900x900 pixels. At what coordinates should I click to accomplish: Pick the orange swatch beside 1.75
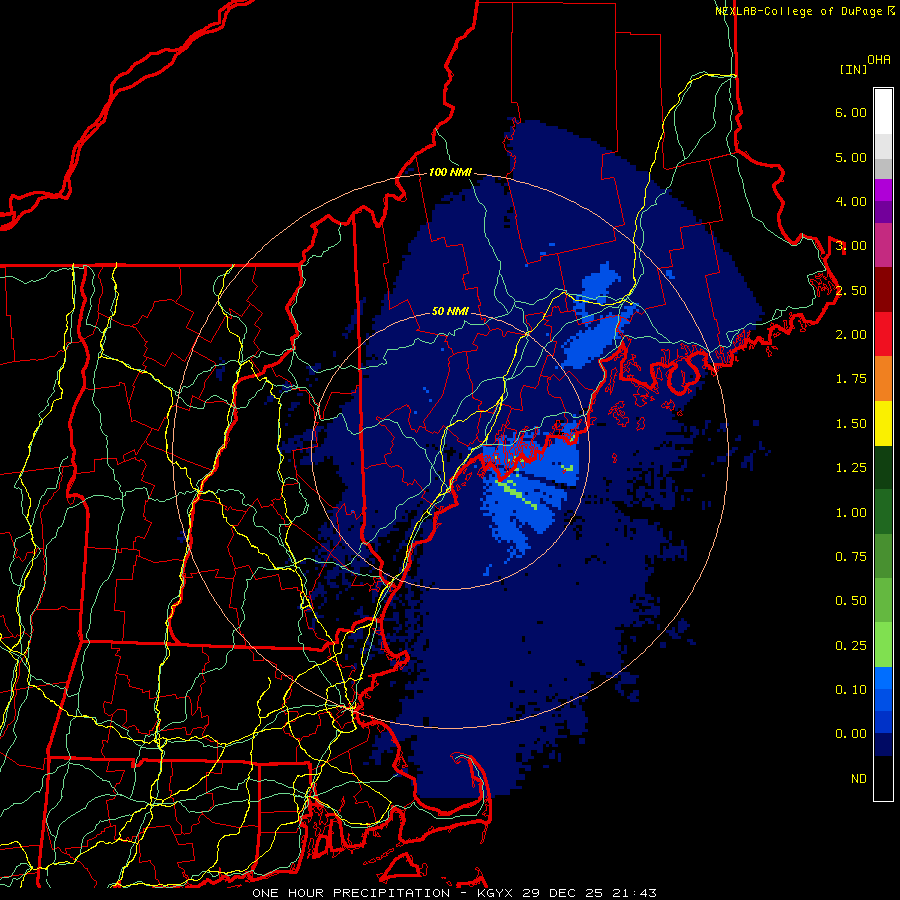(x=883, y=379)
